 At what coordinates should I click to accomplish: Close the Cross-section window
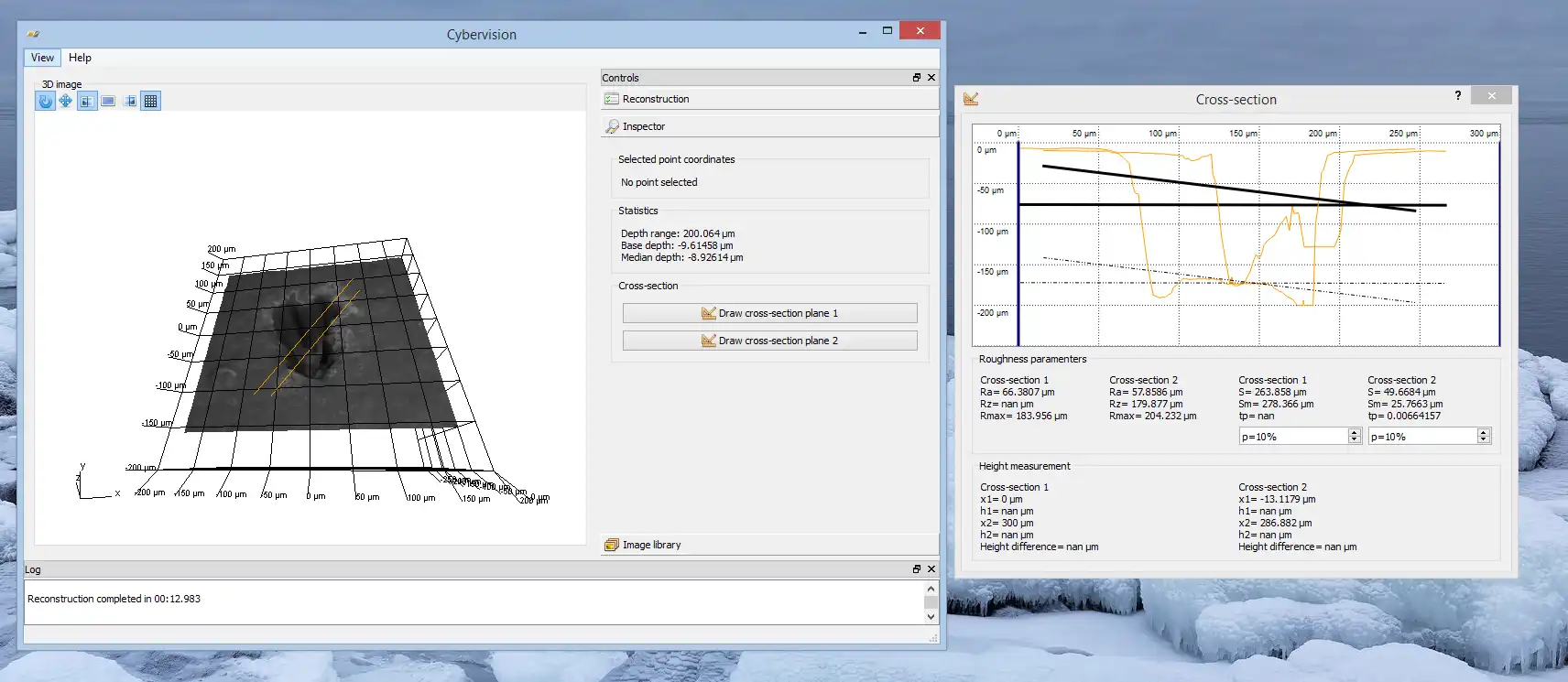tap(1492, 96)
